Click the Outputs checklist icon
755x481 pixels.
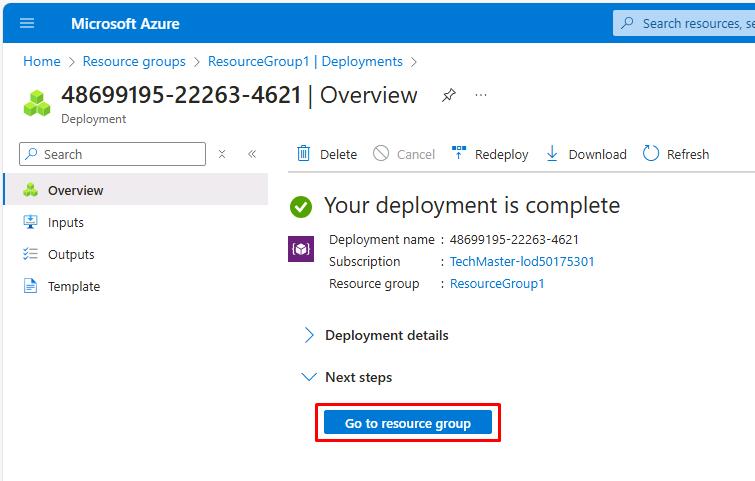click(x=30, y=254)
